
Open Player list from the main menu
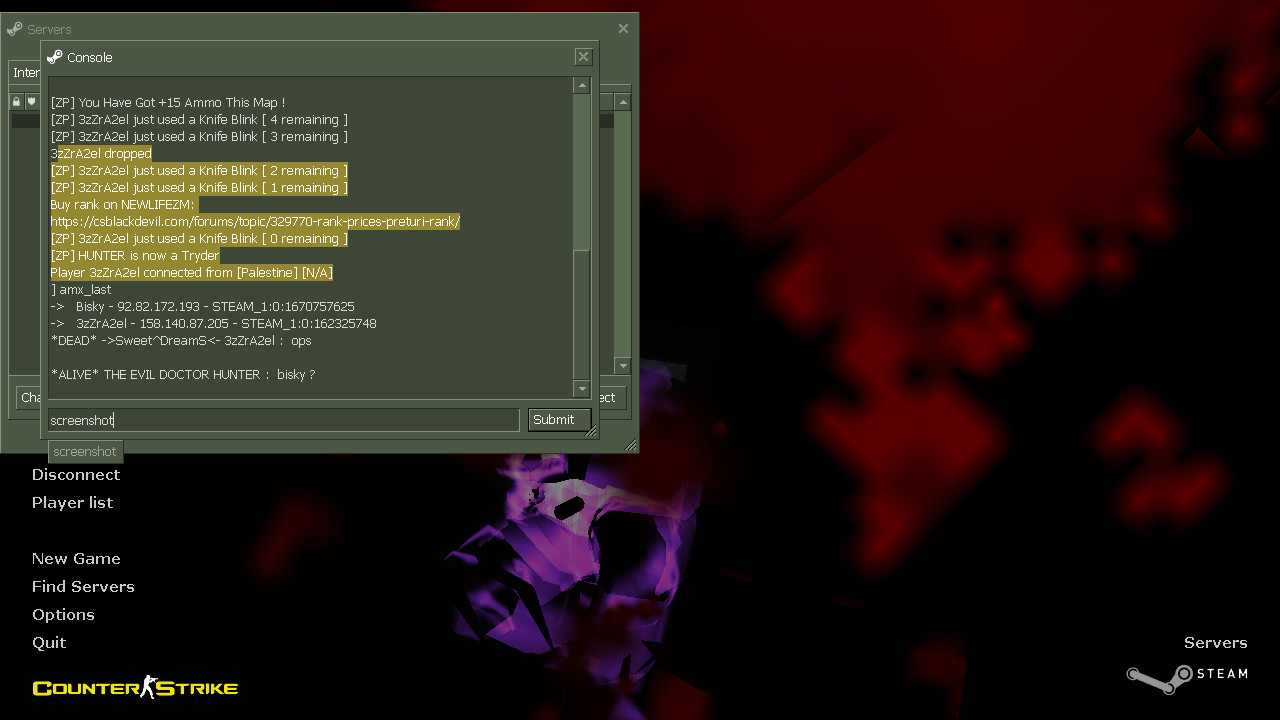tap(72, 502)
